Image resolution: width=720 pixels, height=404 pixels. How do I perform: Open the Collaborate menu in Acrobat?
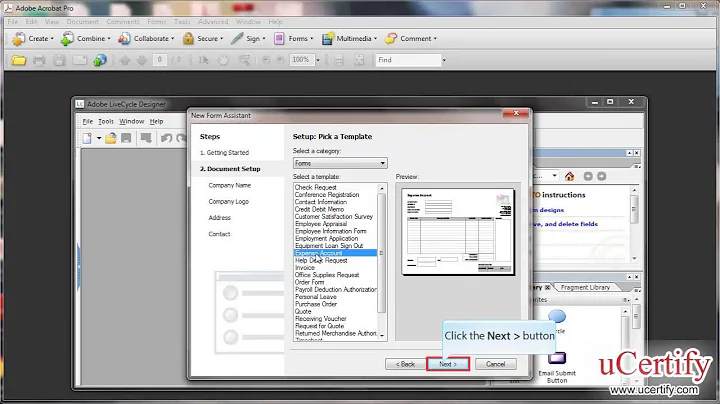[x=146, y=39]
